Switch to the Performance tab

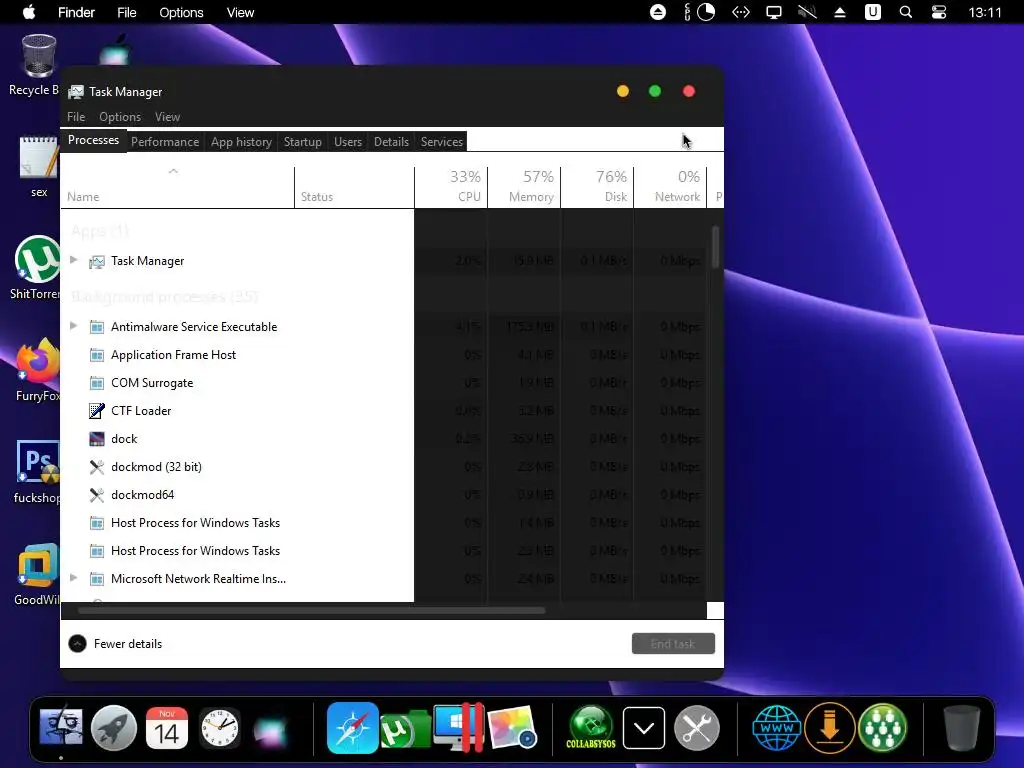click(x=165, y=142)
